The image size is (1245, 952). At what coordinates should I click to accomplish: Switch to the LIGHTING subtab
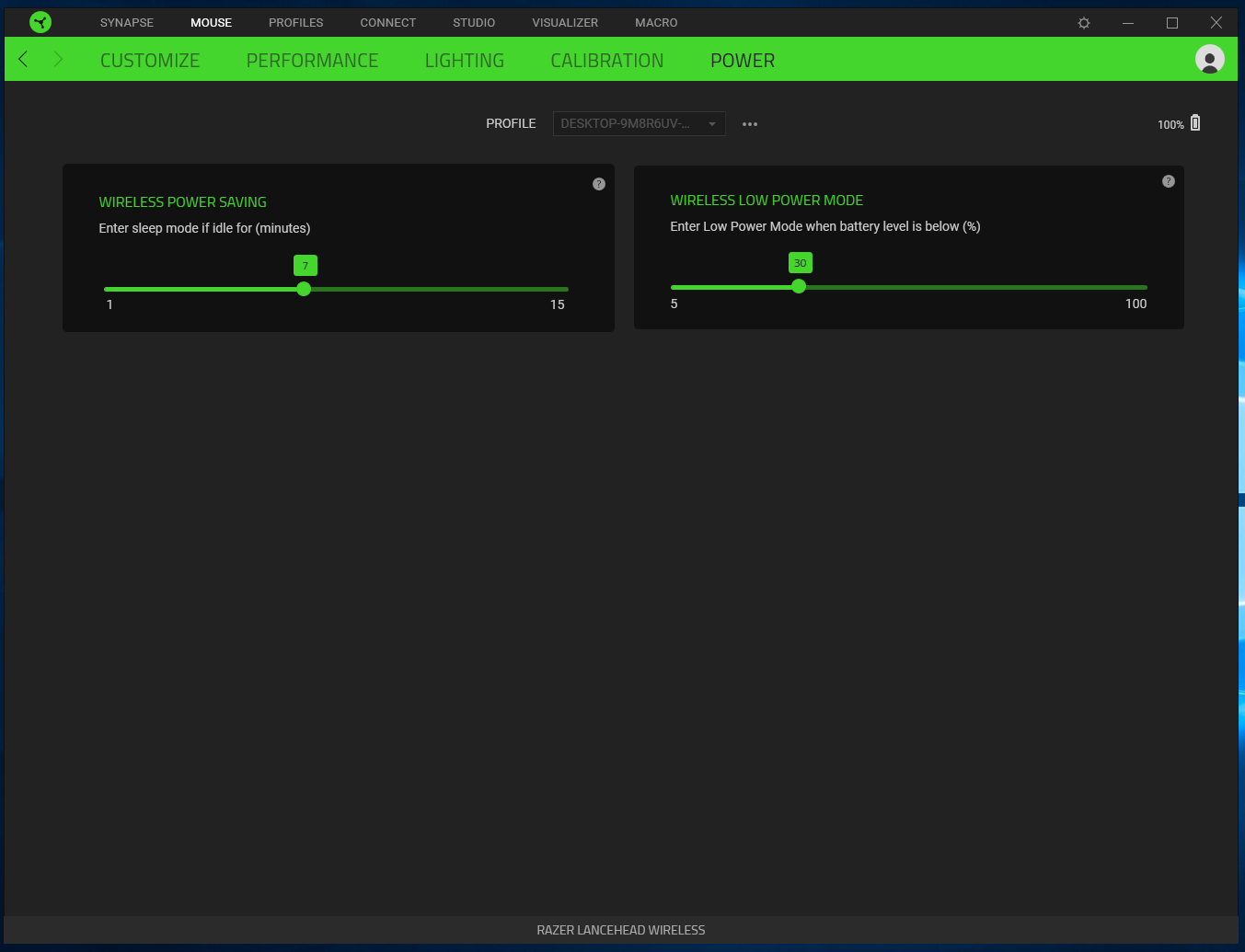point(464,60)
